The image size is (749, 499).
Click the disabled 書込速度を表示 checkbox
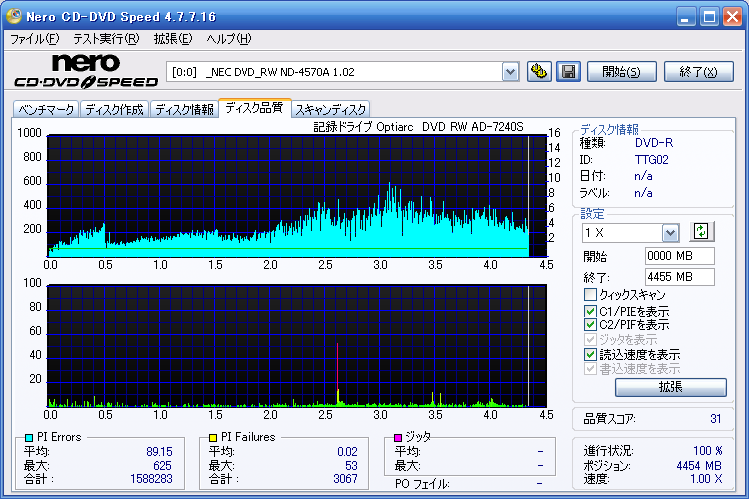tap(590, 369)
